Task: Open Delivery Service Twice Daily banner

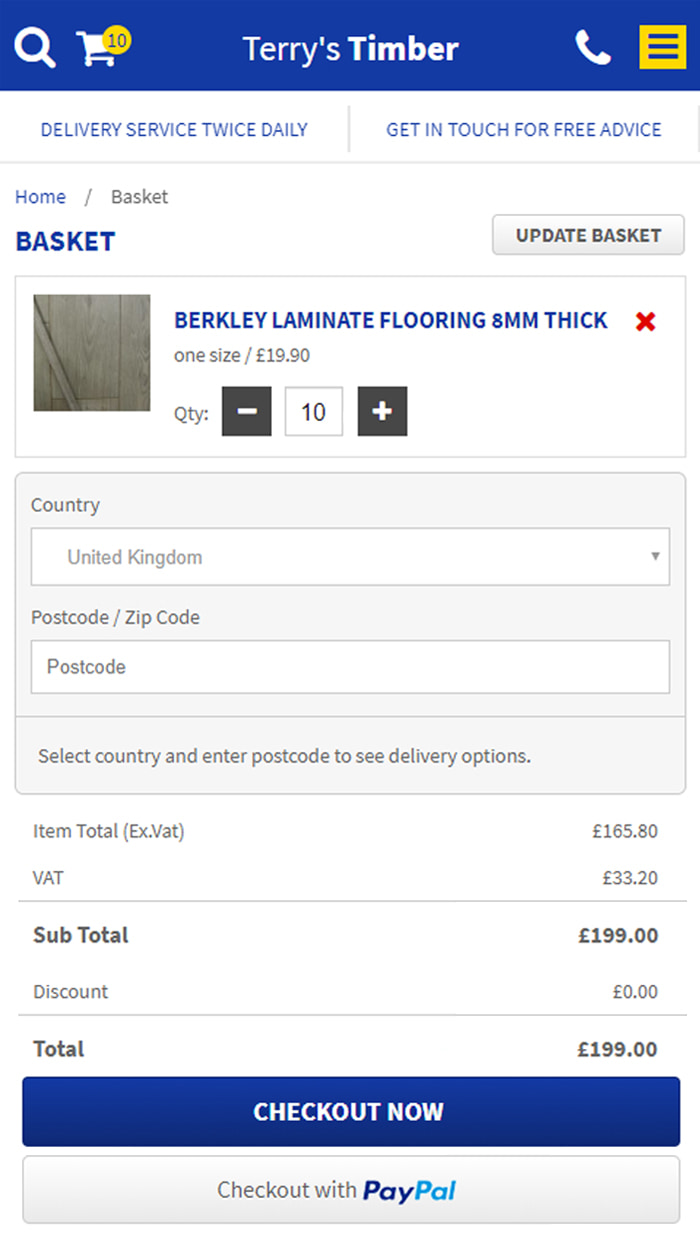Action: pos(174,130)
